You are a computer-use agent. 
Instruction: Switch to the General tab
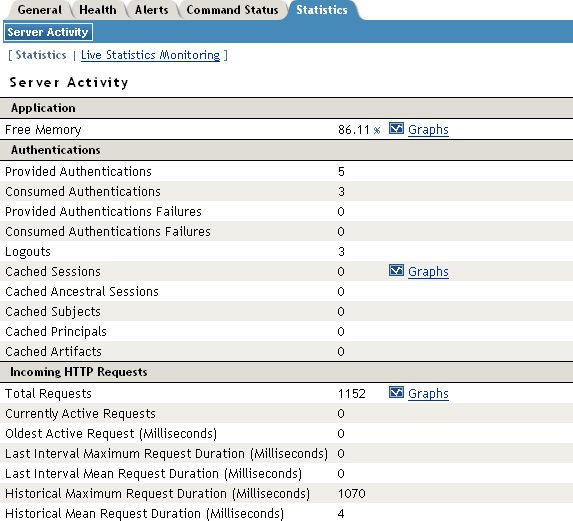click(x=39, y=10)
